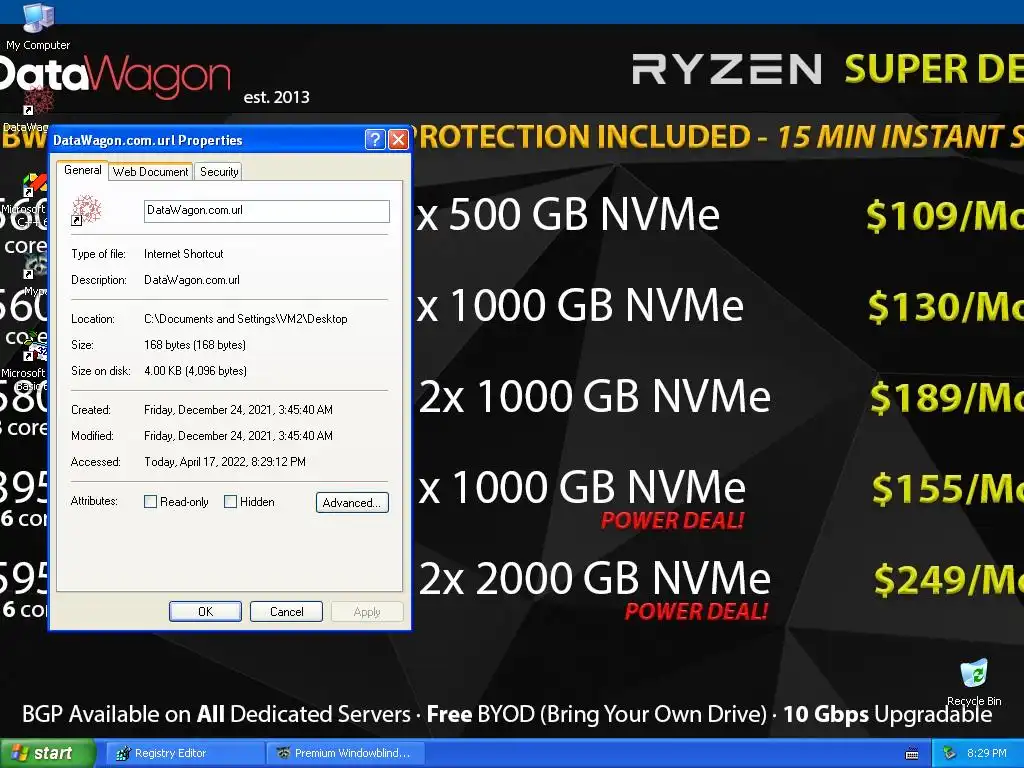1024x768 pixels.
Task: Click the greyed-out Apply button
Action: coord(367,611)
